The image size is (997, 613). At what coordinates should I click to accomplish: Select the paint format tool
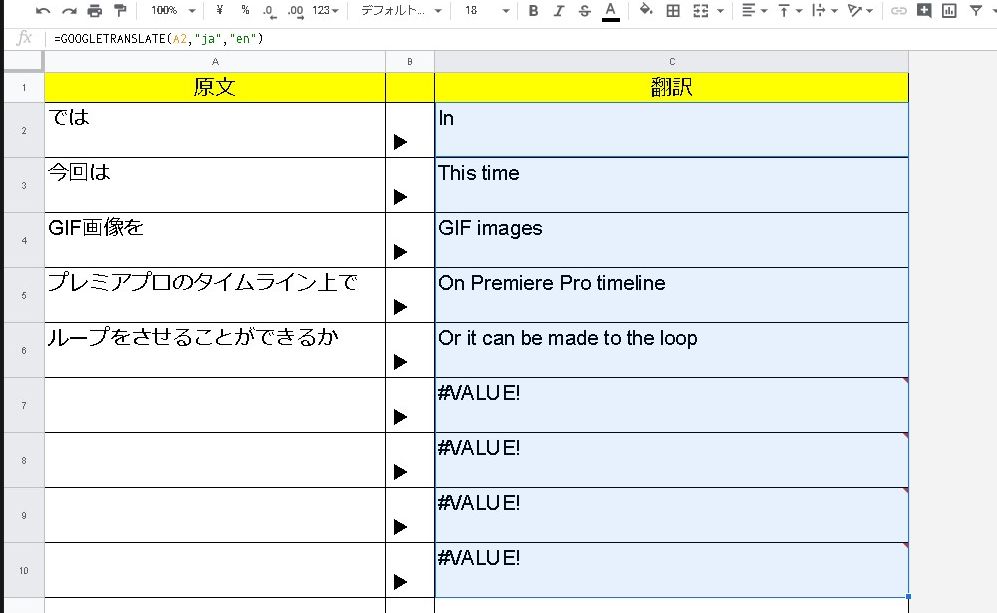pyautogui.click(x=117, y=10)
